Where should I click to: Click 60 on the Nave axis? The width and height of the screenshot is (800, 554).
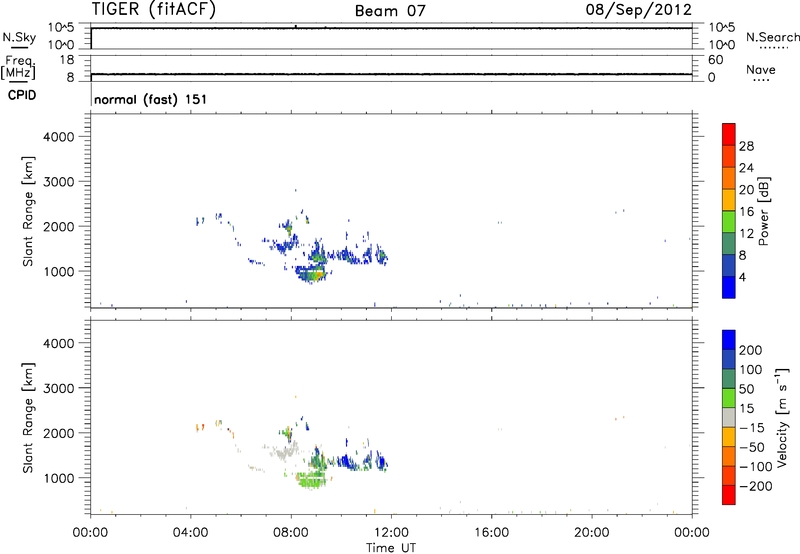pyautogui.click(x=716, y=60)
